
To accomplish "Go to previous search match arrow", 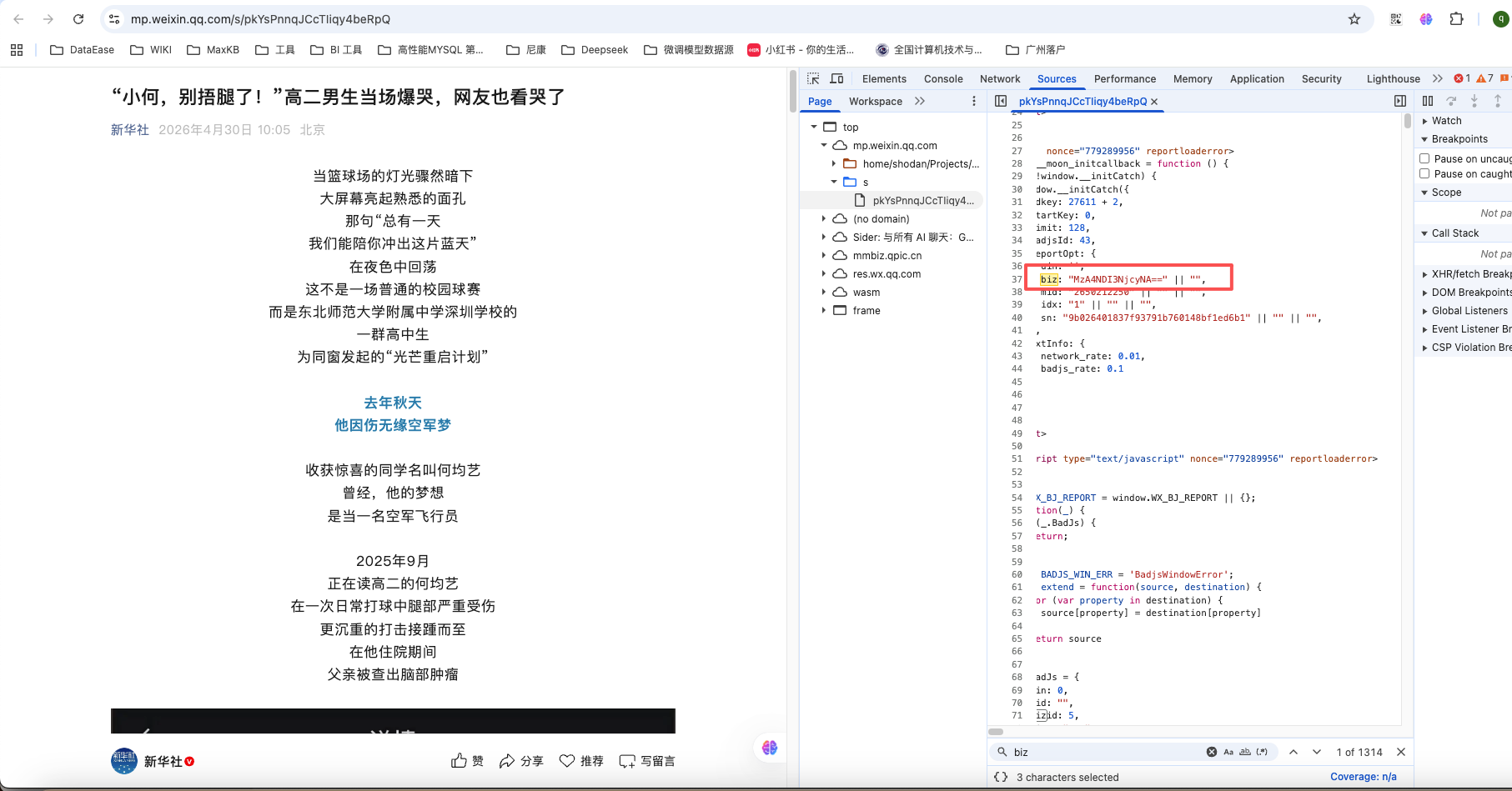I will tap(1293, 752).
